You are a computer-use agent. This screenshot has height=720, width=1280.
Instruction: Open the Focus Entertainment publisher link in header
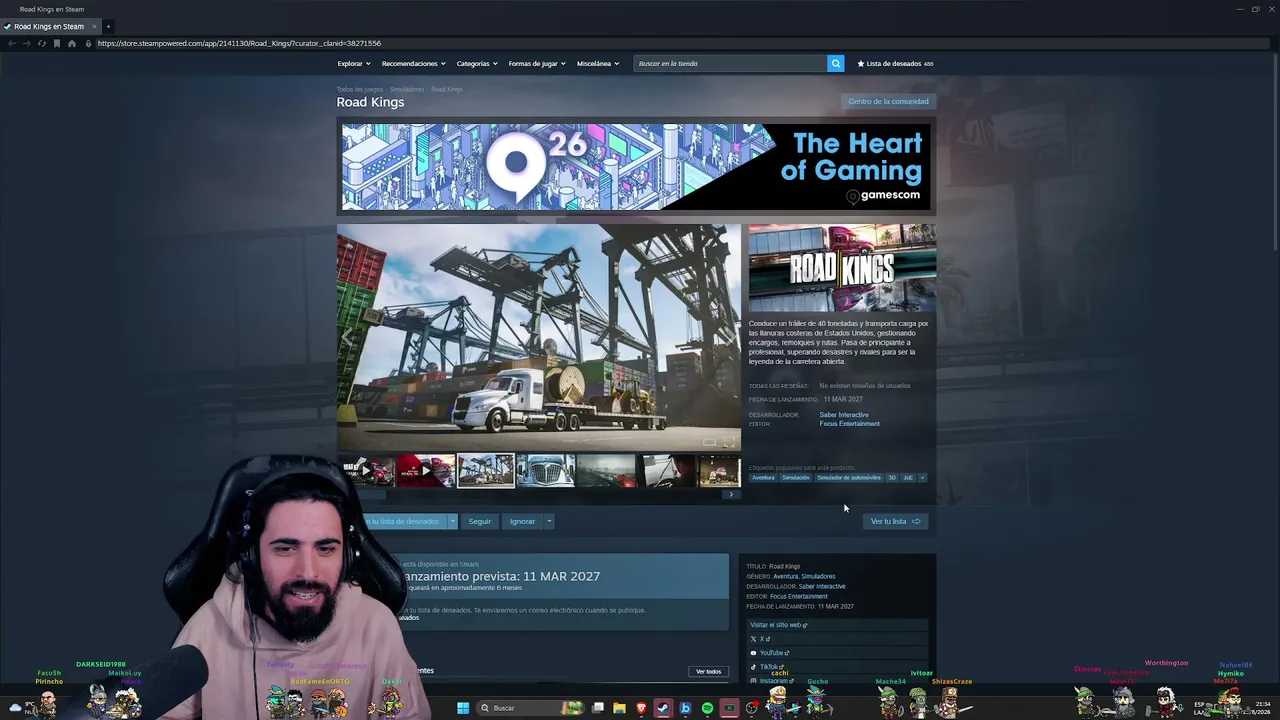[850, 424]
